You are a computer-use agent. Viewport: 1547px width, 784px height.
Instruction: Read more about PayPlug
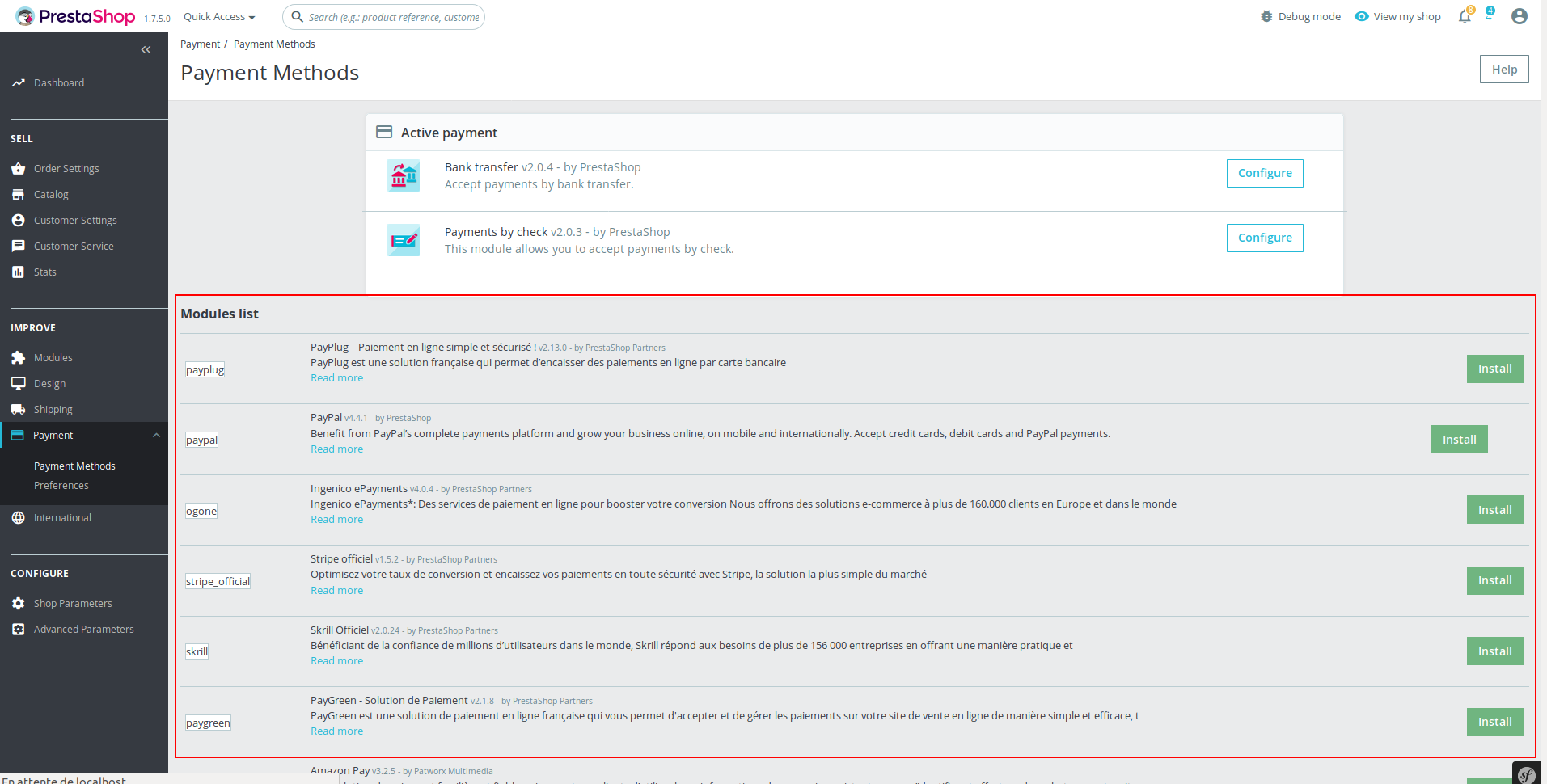click(x=337, y=378)
